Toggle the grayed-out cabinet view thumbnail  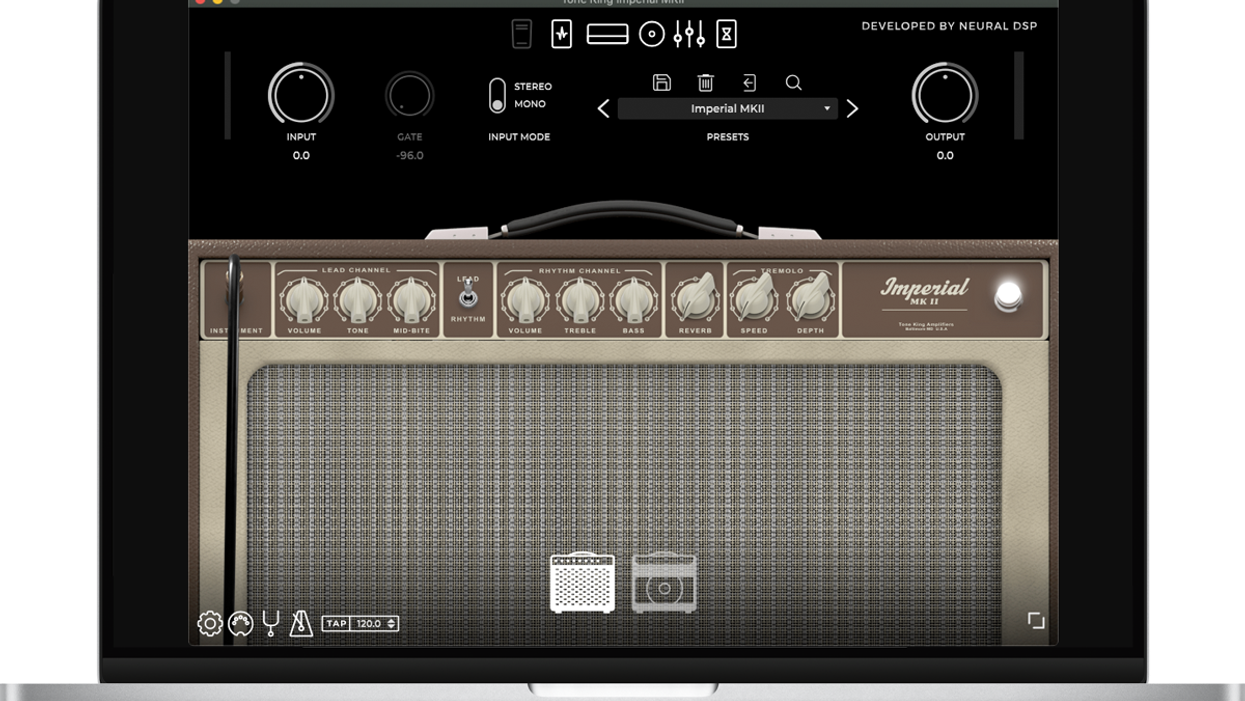click(663, 581)
